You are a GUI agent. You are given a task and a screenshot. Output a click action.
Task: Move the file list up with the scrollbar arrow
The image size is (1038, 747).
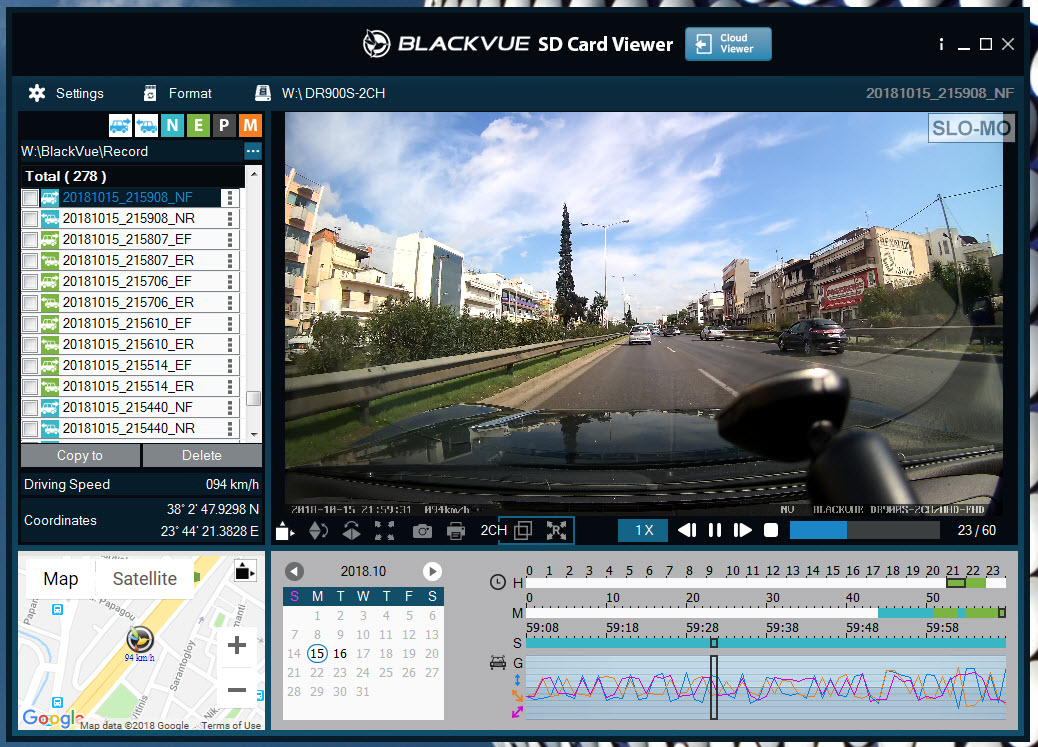(254, 174)
